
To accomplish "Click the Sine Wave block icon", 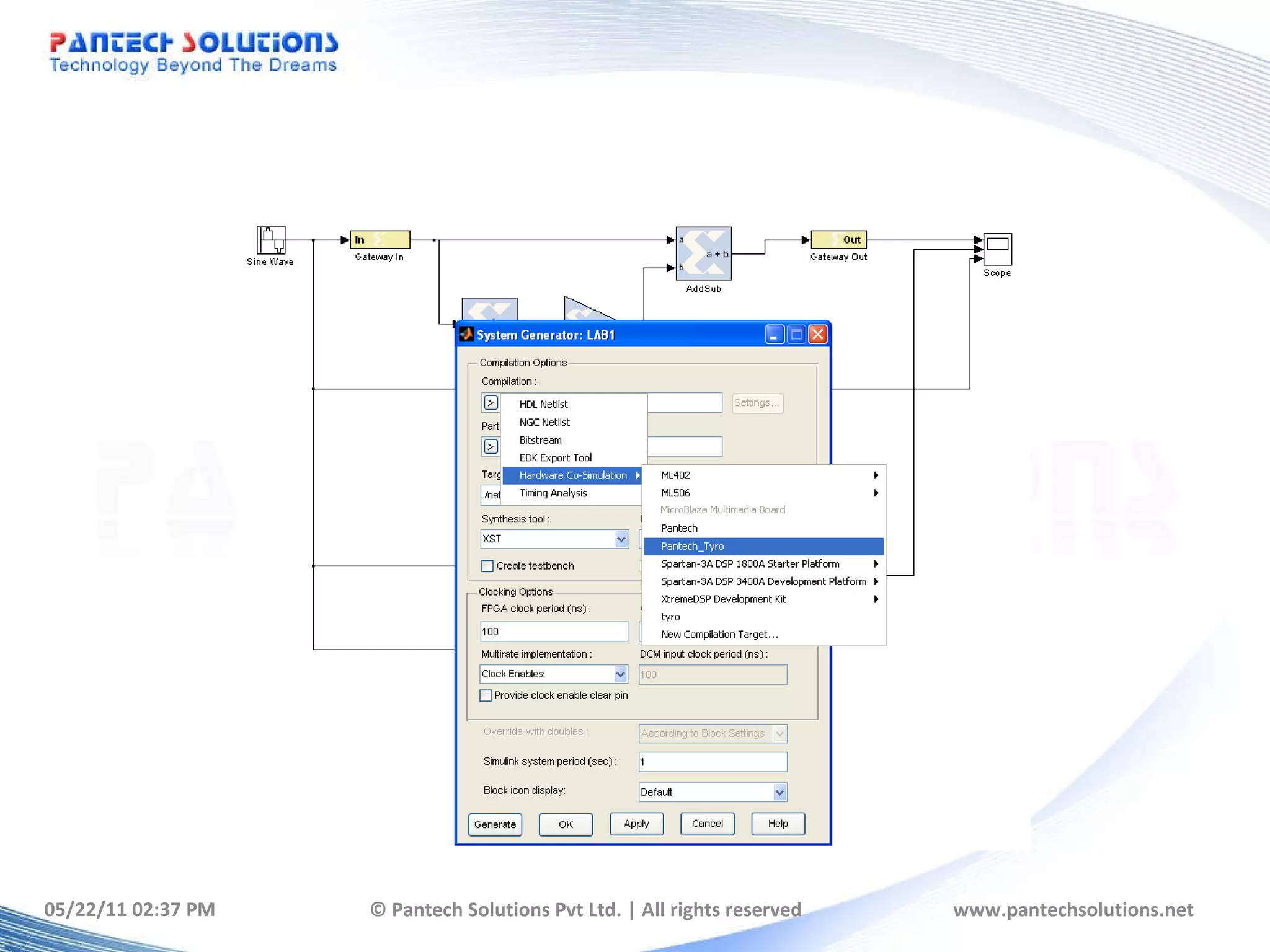I will coord(271,239).
